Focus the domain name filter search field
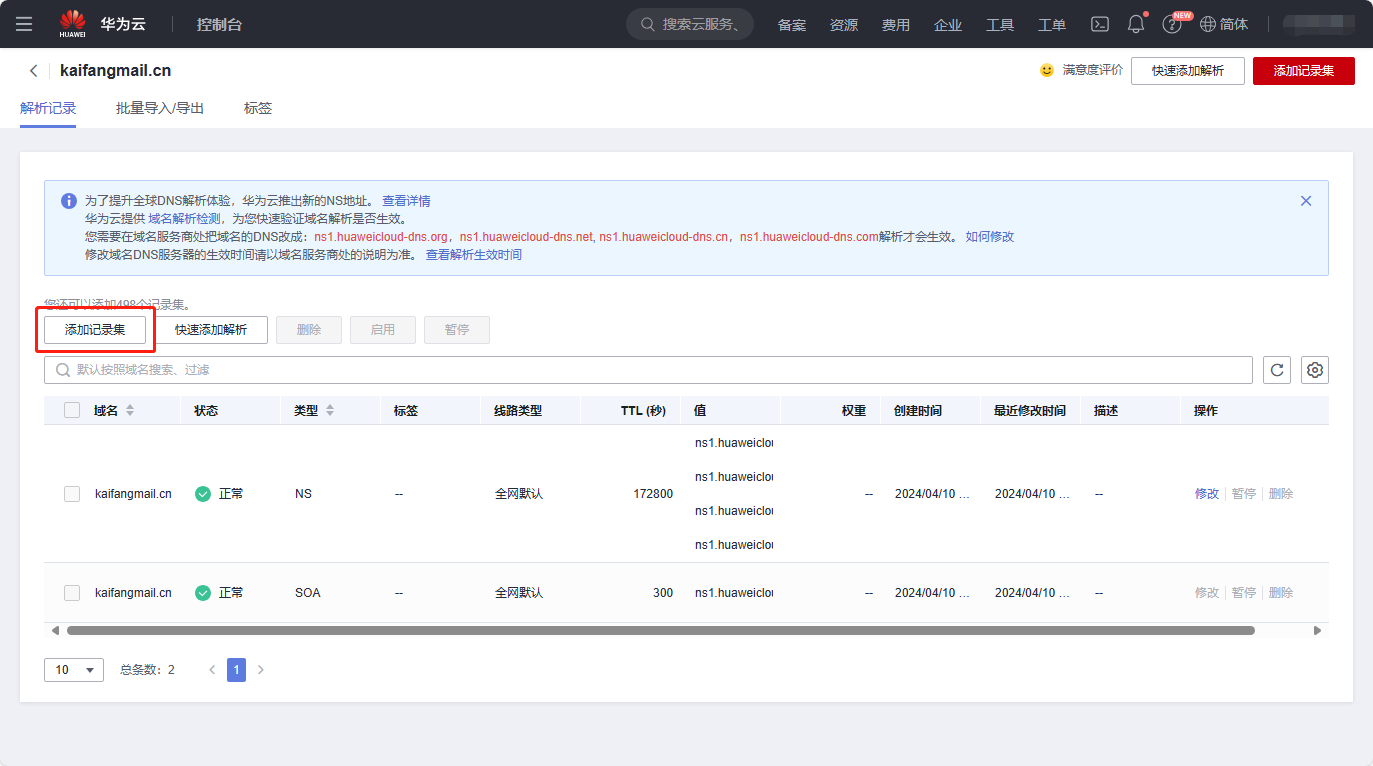Viewport: 1373px width, 766px height. pos(648,370)
